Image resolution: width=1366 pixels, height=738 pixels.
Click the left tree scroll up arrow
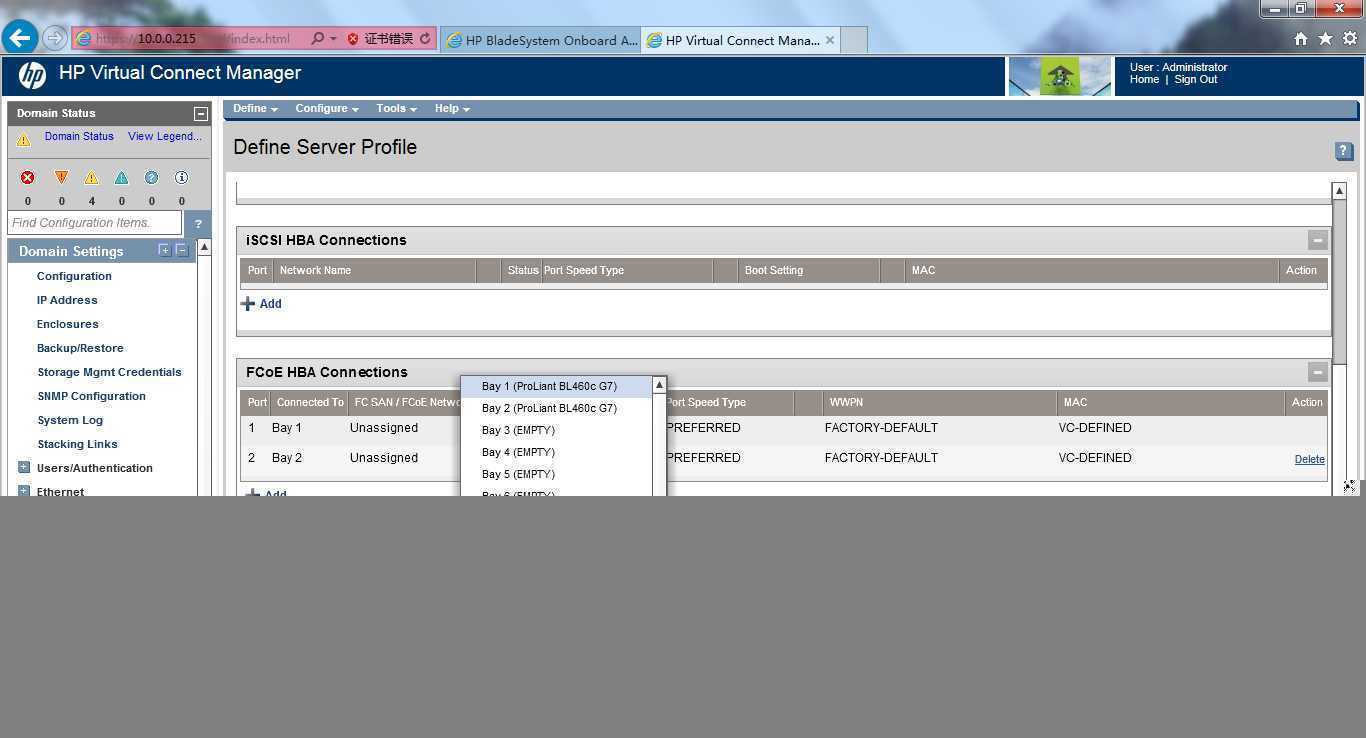pyautogui.click(x=204, y=246)
